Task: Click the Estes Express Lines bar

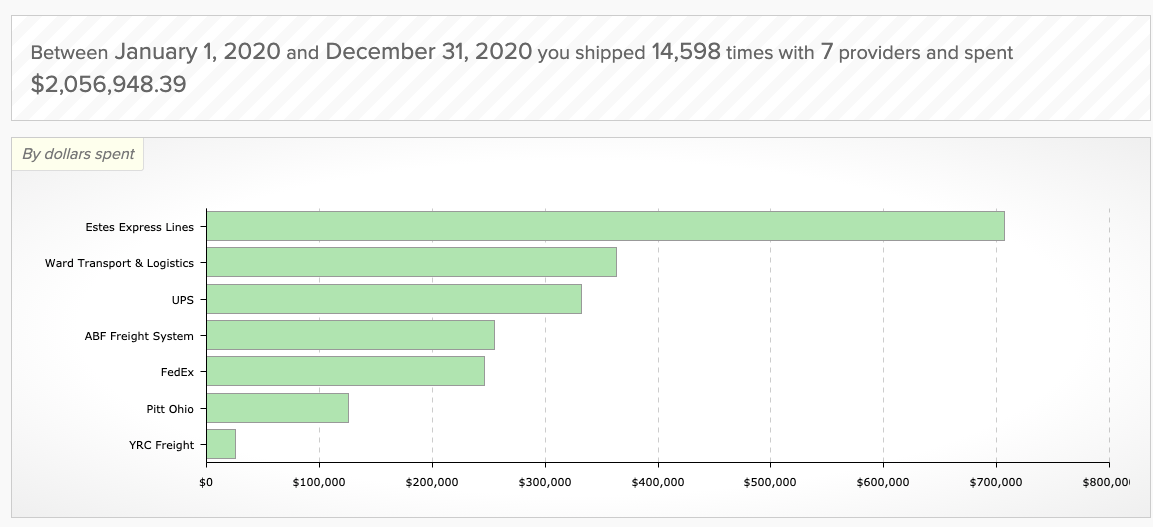Action: (605, 226)
